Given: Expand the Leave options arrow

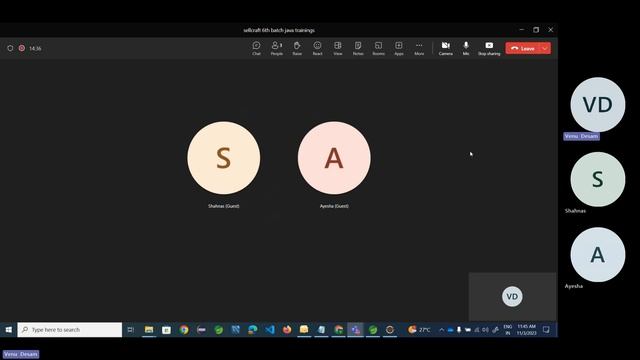Looking at the screenshot, I should pos(545,48).
